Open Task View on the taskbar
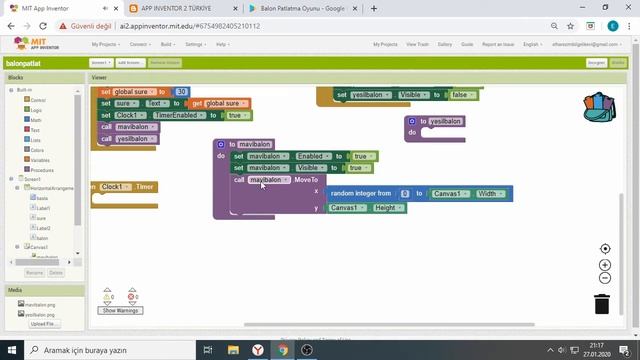 (208, 350)
